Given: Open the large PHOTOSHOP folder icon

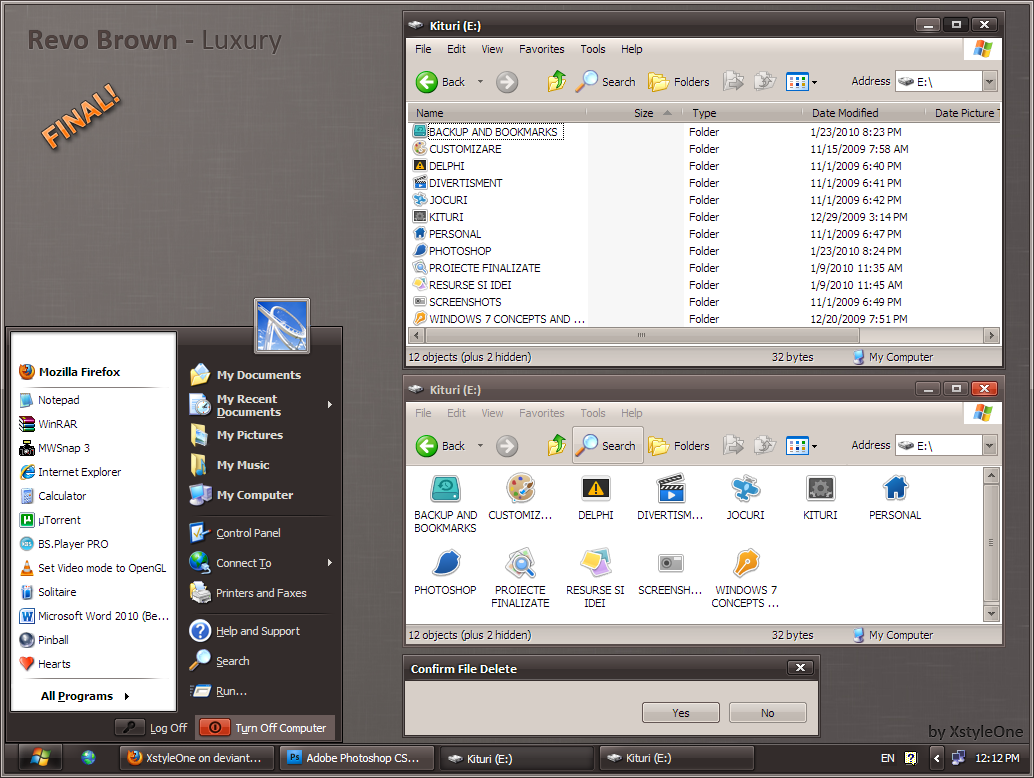Looking at the screenshot, I should tap(445, 564).
